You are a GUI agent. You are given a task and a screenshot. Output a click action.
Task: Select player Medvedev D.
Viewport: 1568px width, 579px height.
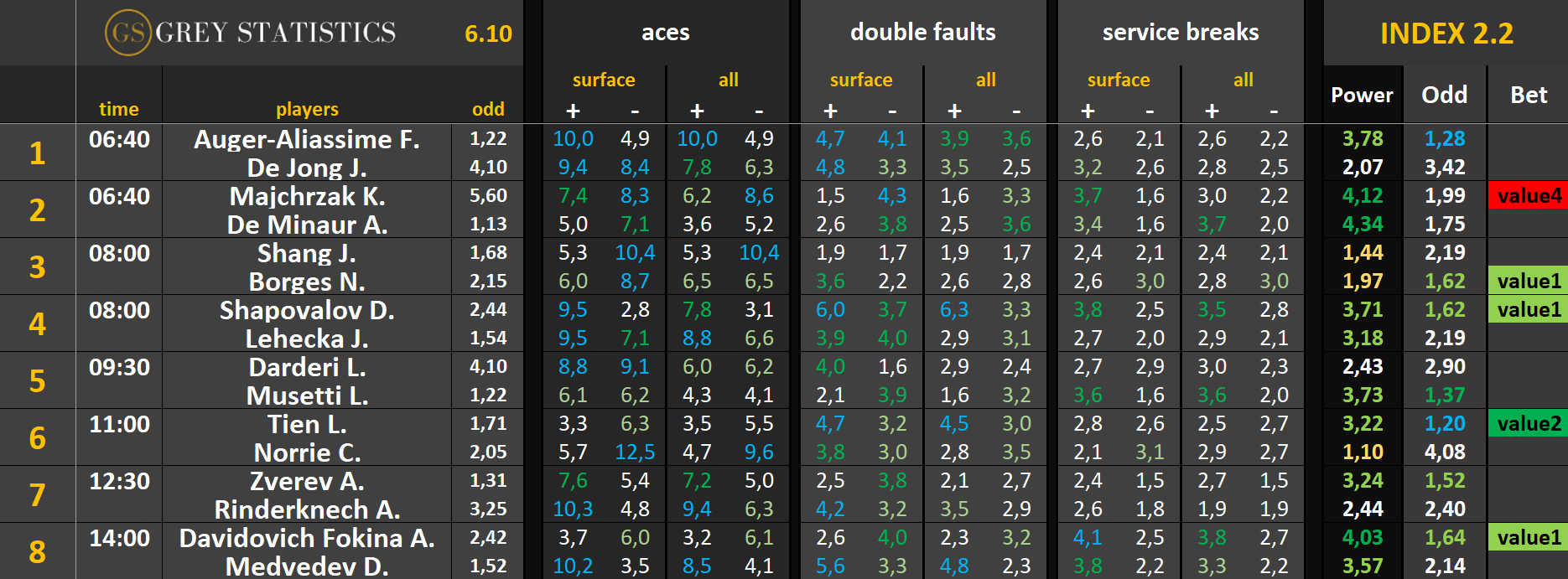pos(307,566)
